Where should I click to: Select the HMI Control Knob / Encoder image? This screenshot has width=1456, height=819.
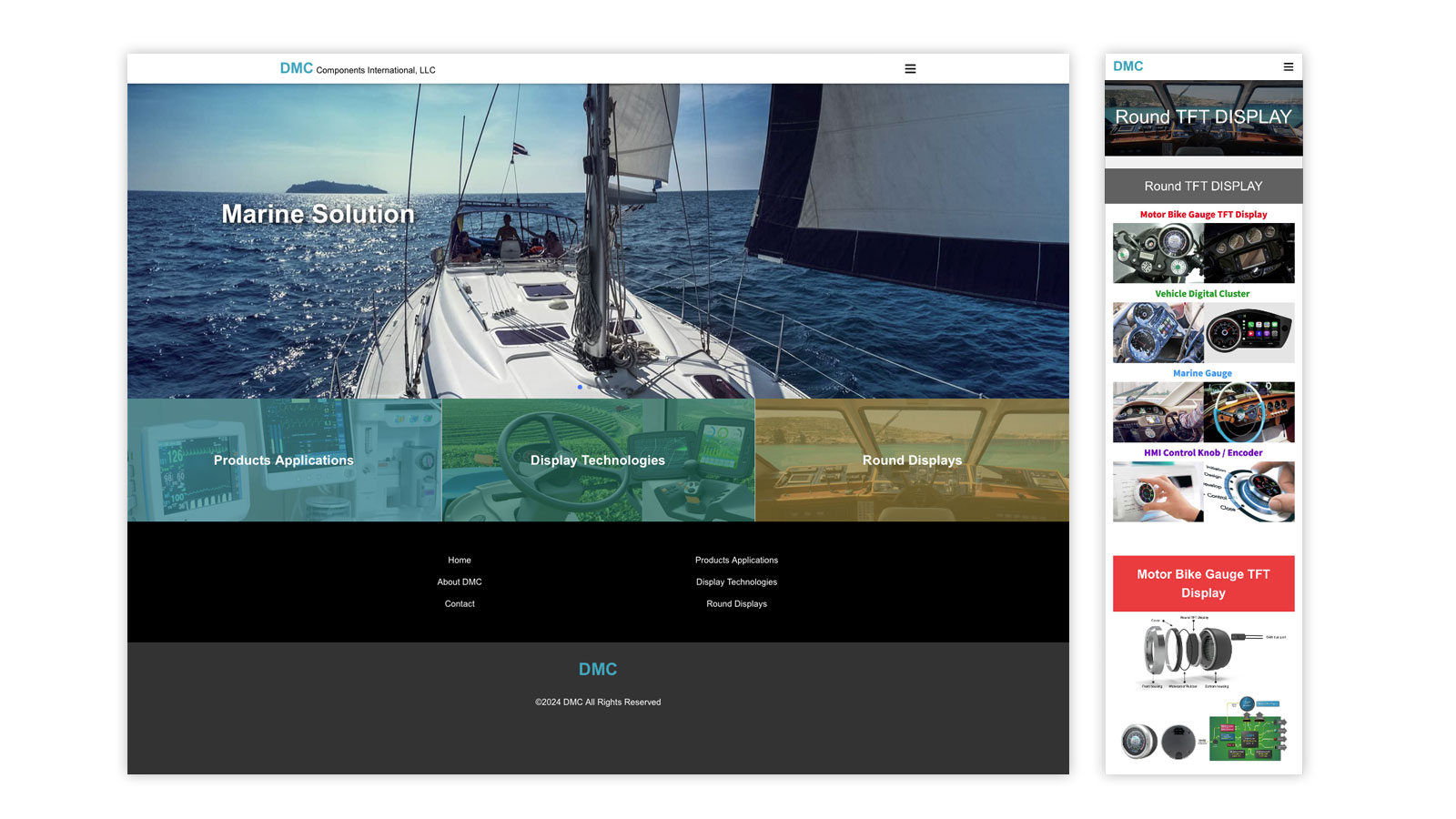pyautogui.click(x=1203, y=491)
